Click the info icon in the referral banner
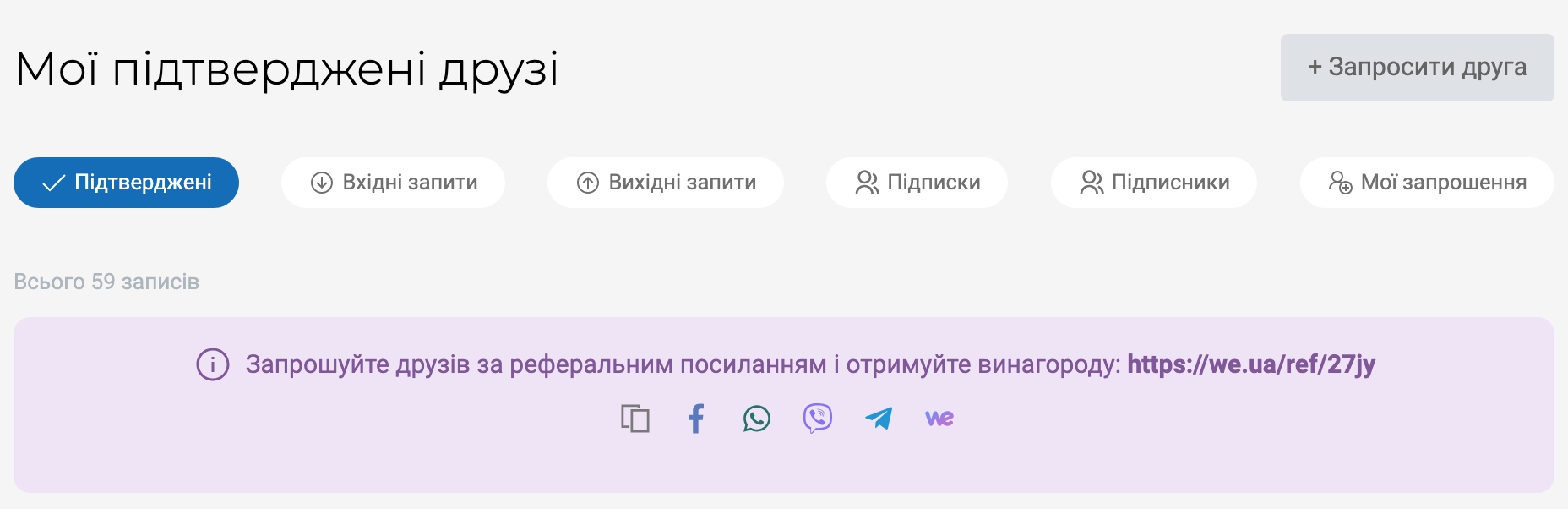Screen dimensions: 1568x509 [213, 365]
